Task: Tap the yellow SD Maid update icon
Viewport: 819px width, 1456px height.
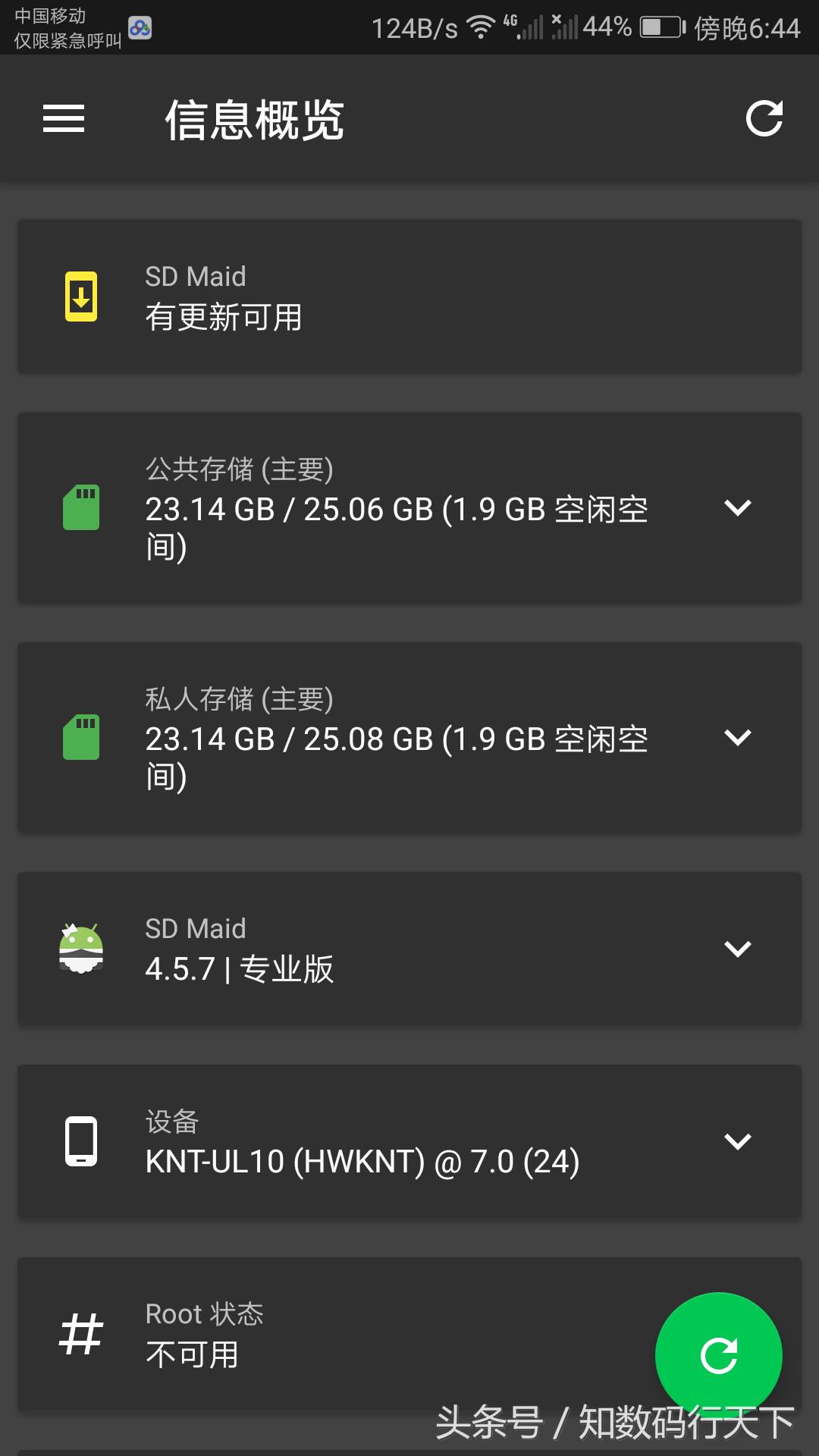Action: [x=81, y=296]
